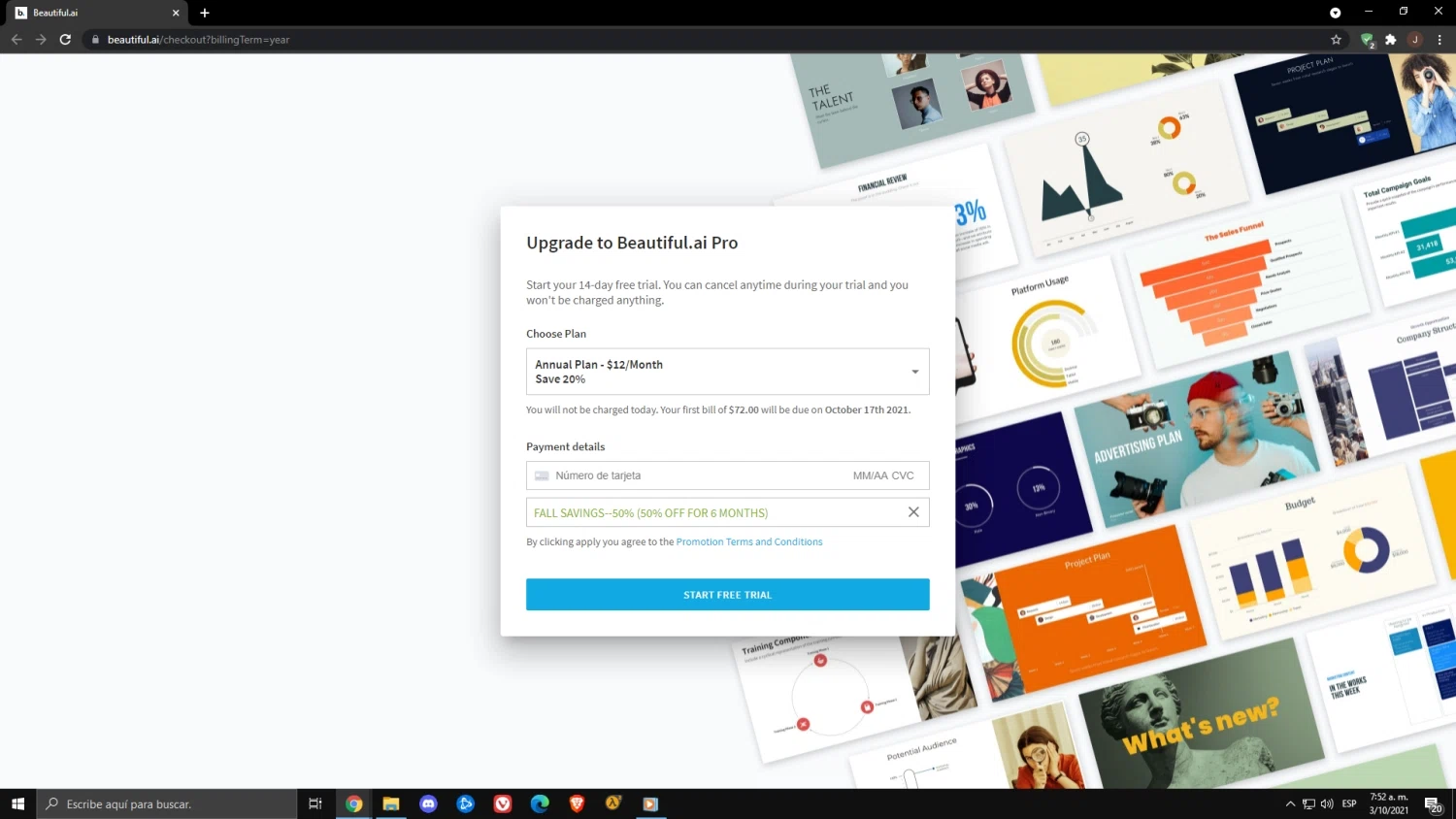Bookmark this page with the star
Screen dimensions: 1456x819
point(1336,40)
